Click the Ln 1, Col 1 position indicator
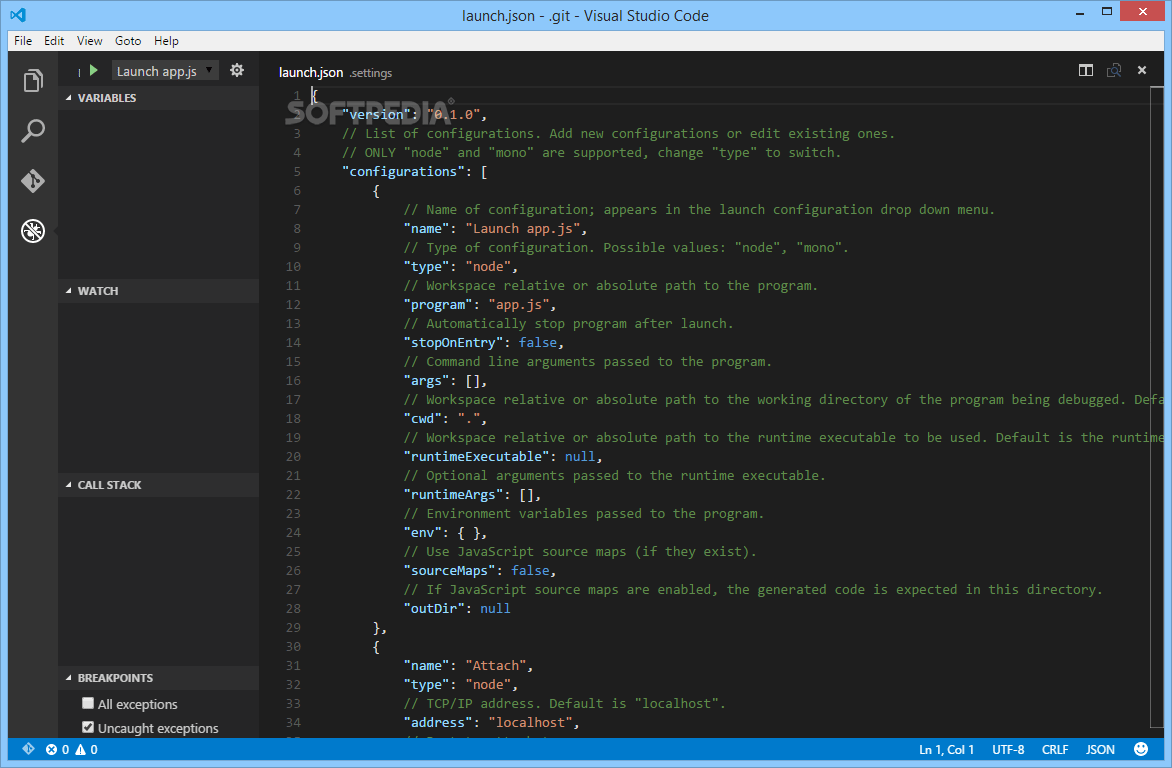The width and height of the screenshot is (1172, 768). pos(946,749)
